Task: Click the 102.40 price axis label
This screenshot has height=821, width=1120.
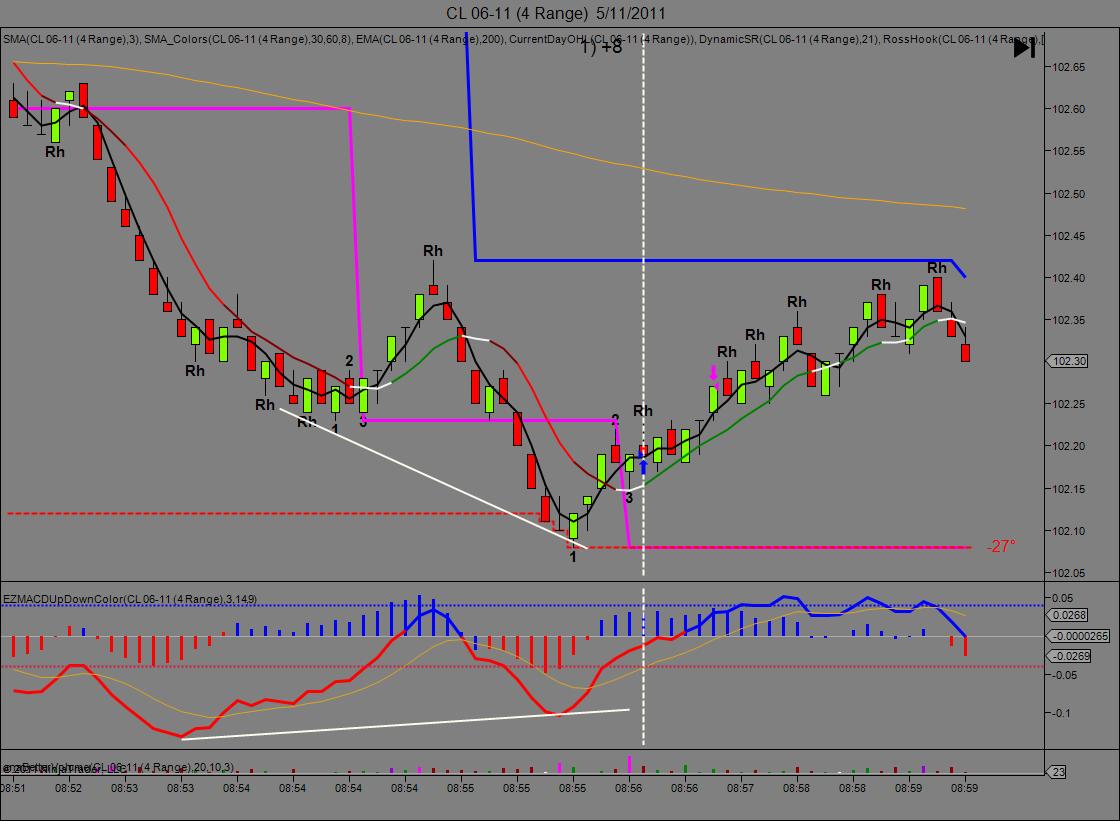Action: (x=1069, y=278)
